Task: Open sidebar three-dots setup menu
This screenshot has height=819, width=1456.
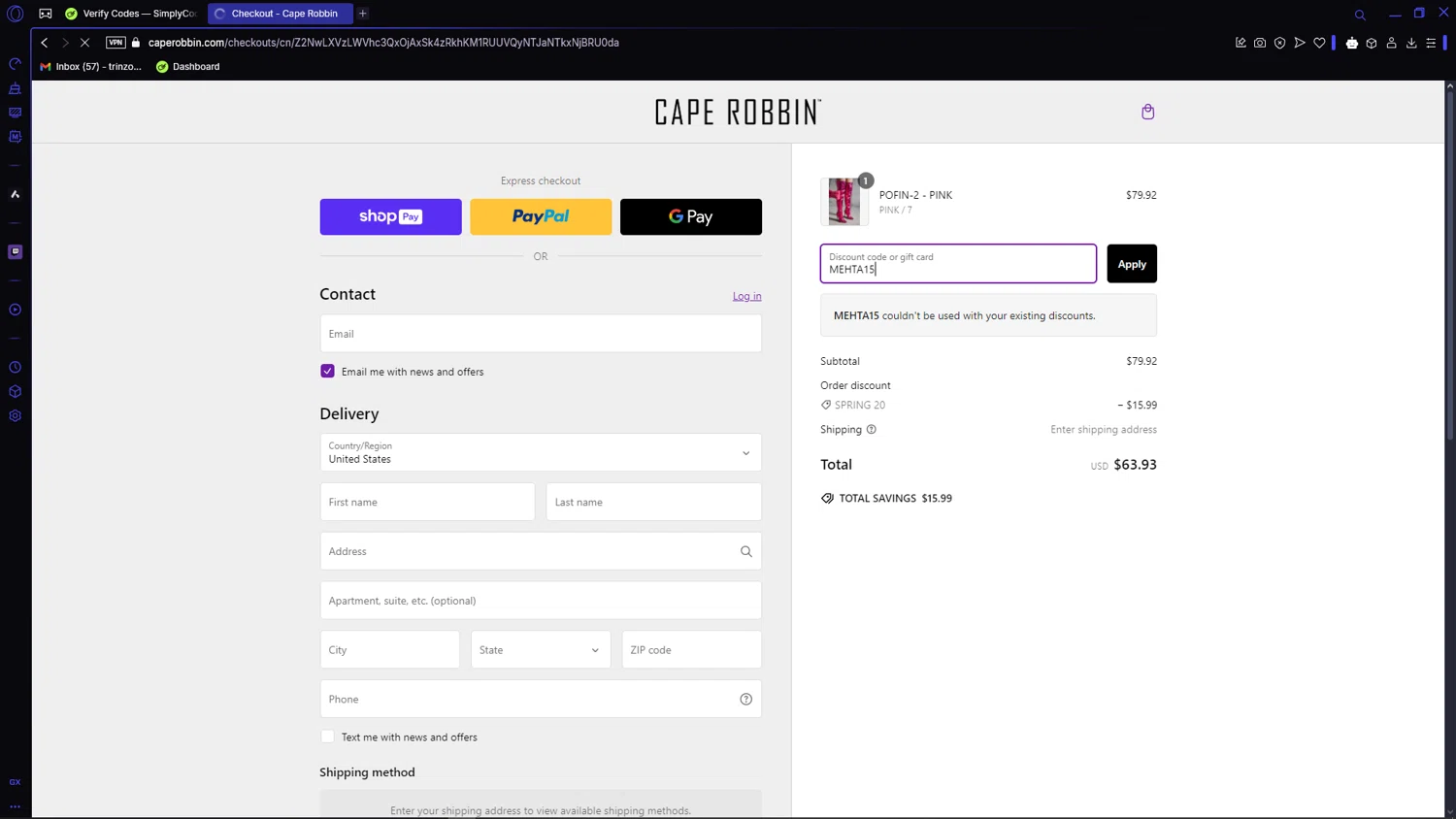Action: tap(15, 806)
